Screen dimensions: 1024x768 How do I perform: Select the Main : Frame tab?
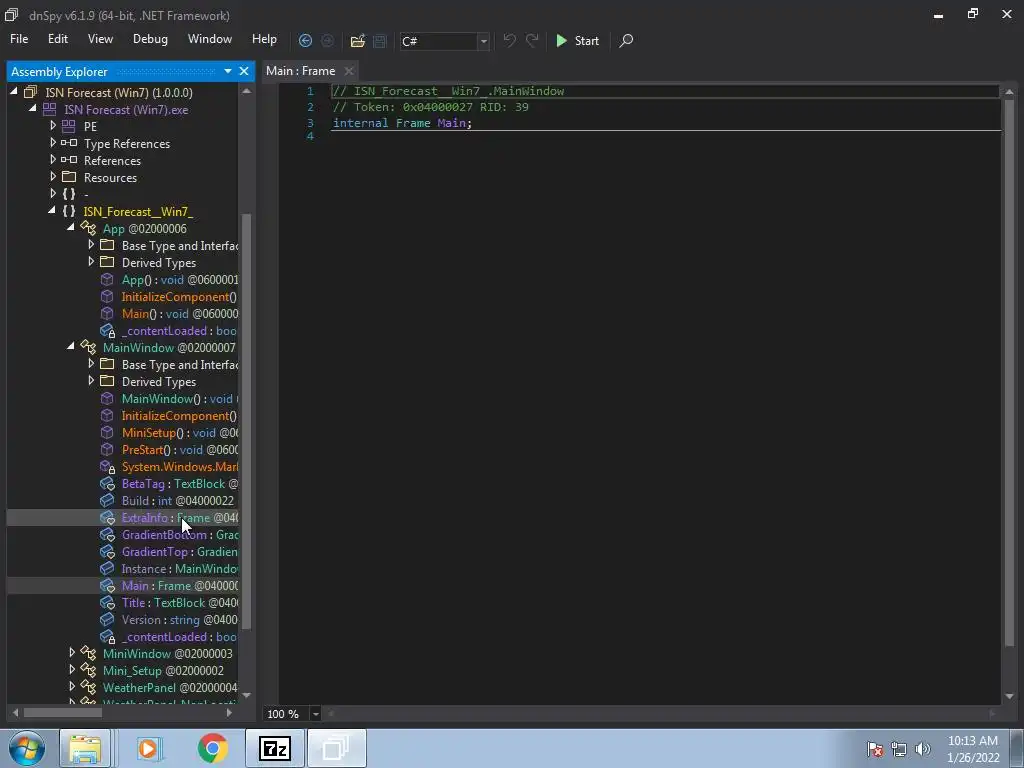tap(300, 71)
